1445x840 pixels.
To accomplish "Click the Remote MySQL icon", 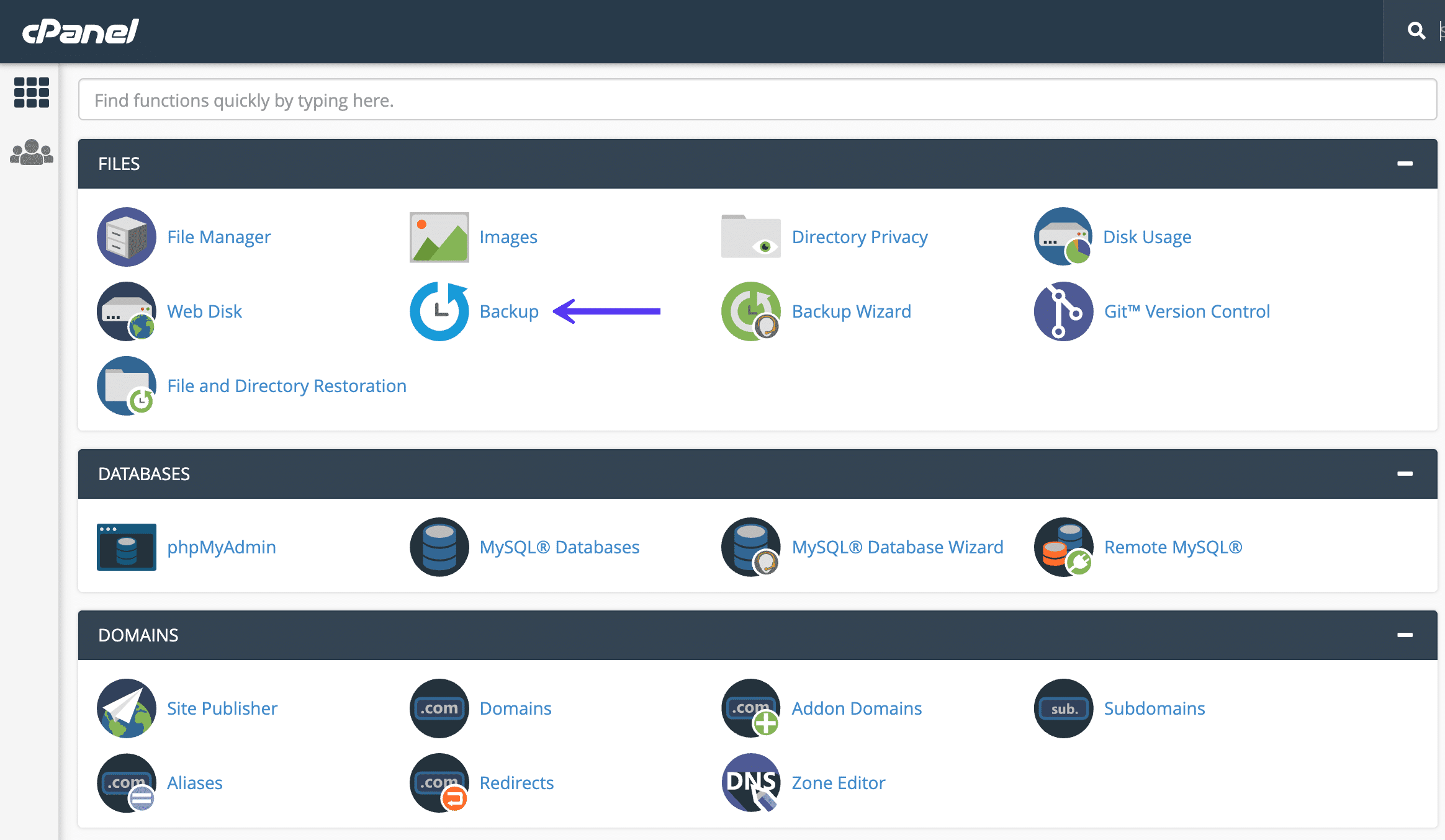I will coord(1063,547).
